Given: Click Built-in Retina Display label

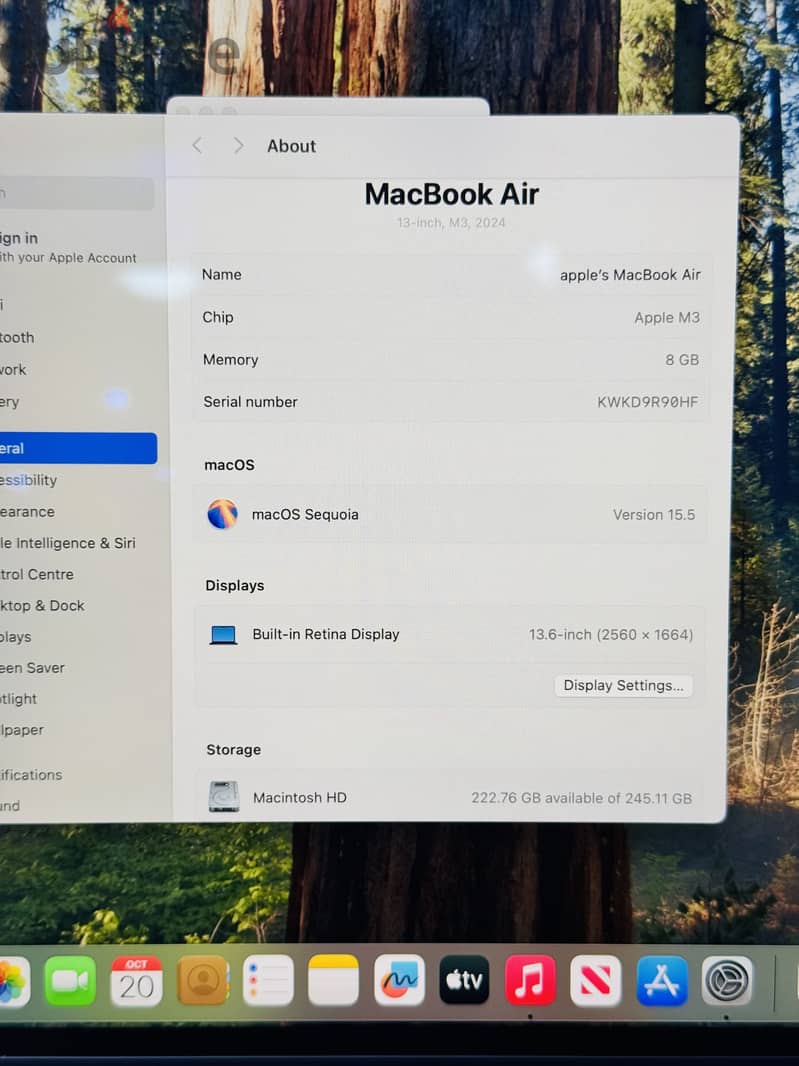Looking at the screenshot, I should point(326,634).
